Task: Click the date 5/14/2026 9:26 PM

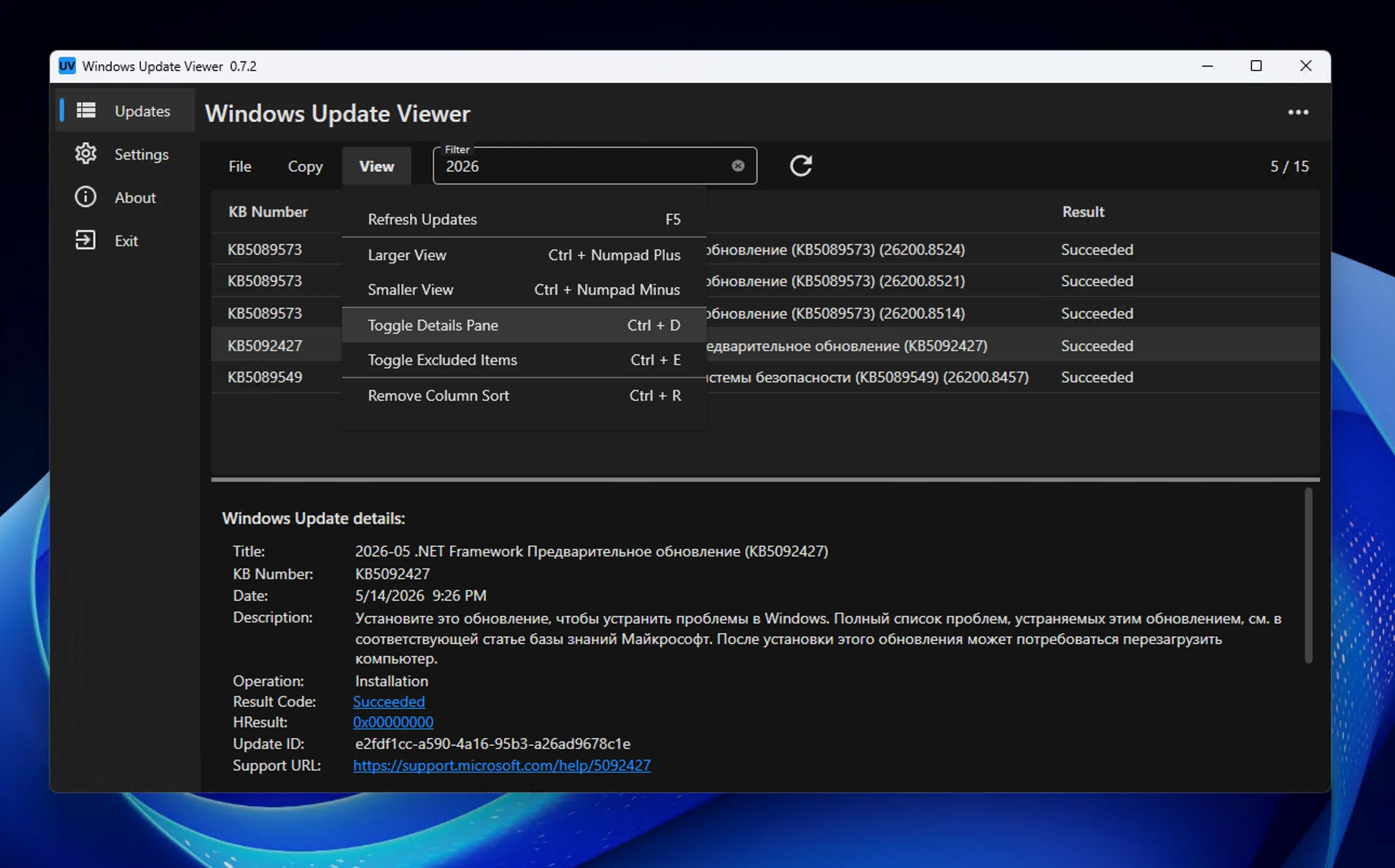Action: (420, 596)
